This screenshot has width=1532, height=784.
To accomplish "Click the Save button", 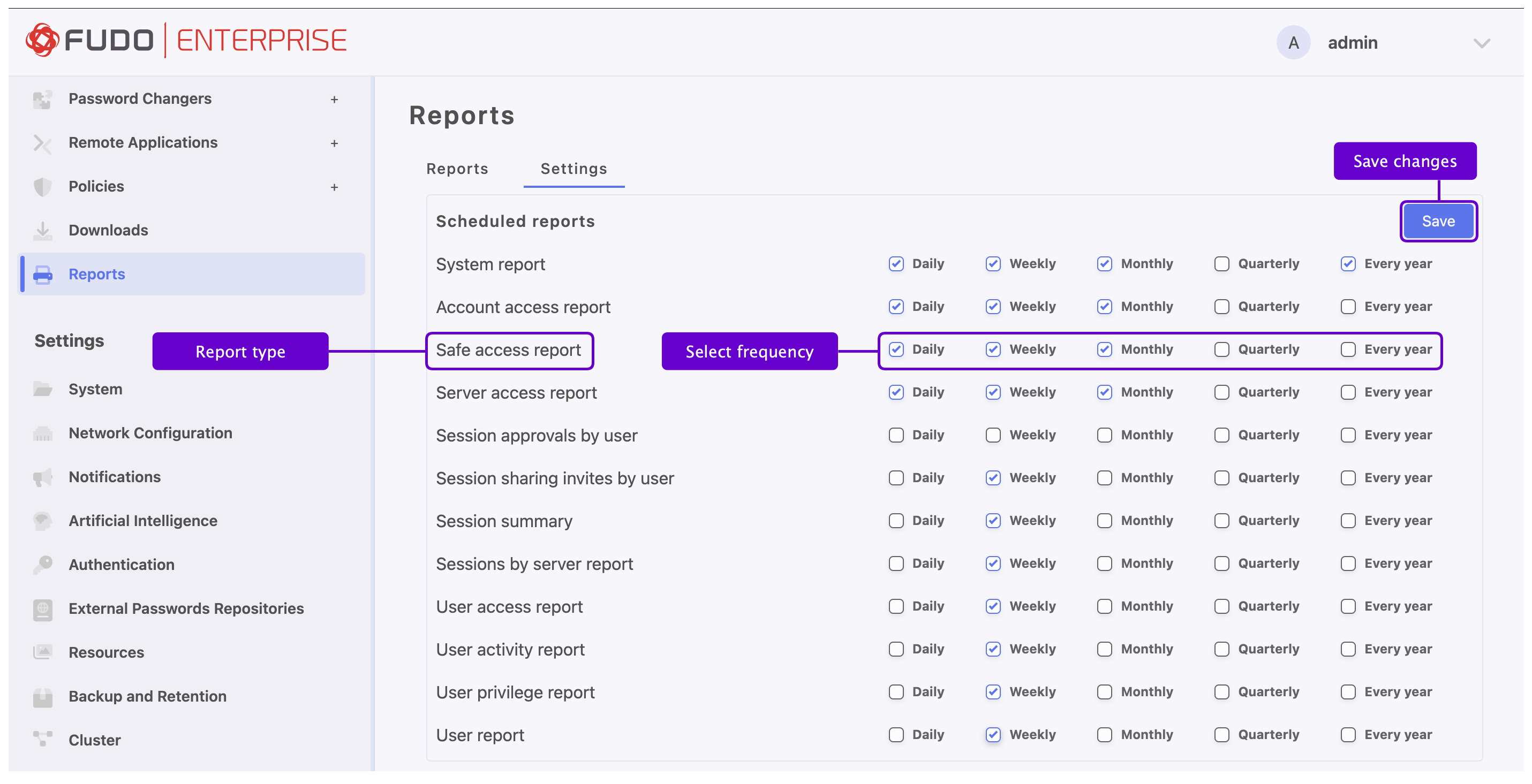I will (1438, 221).
